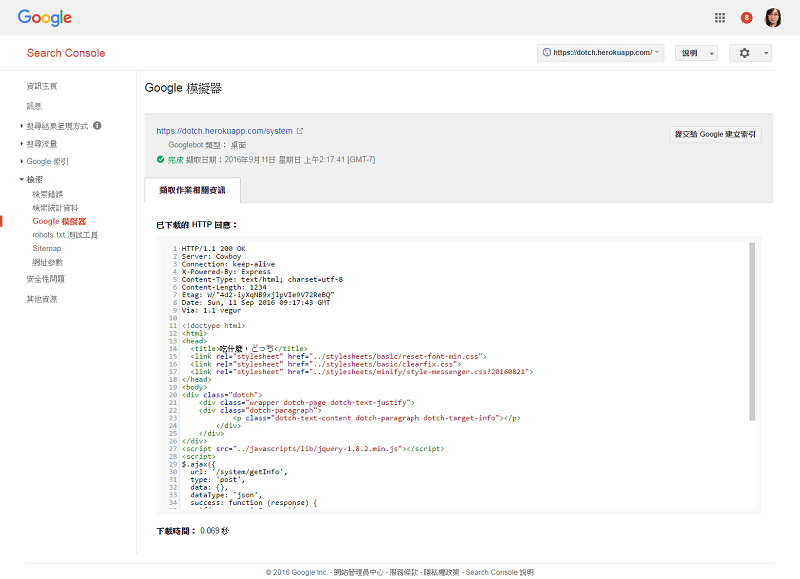Click the Googlebot 類型 桌面 text

[x=207, y=145]
